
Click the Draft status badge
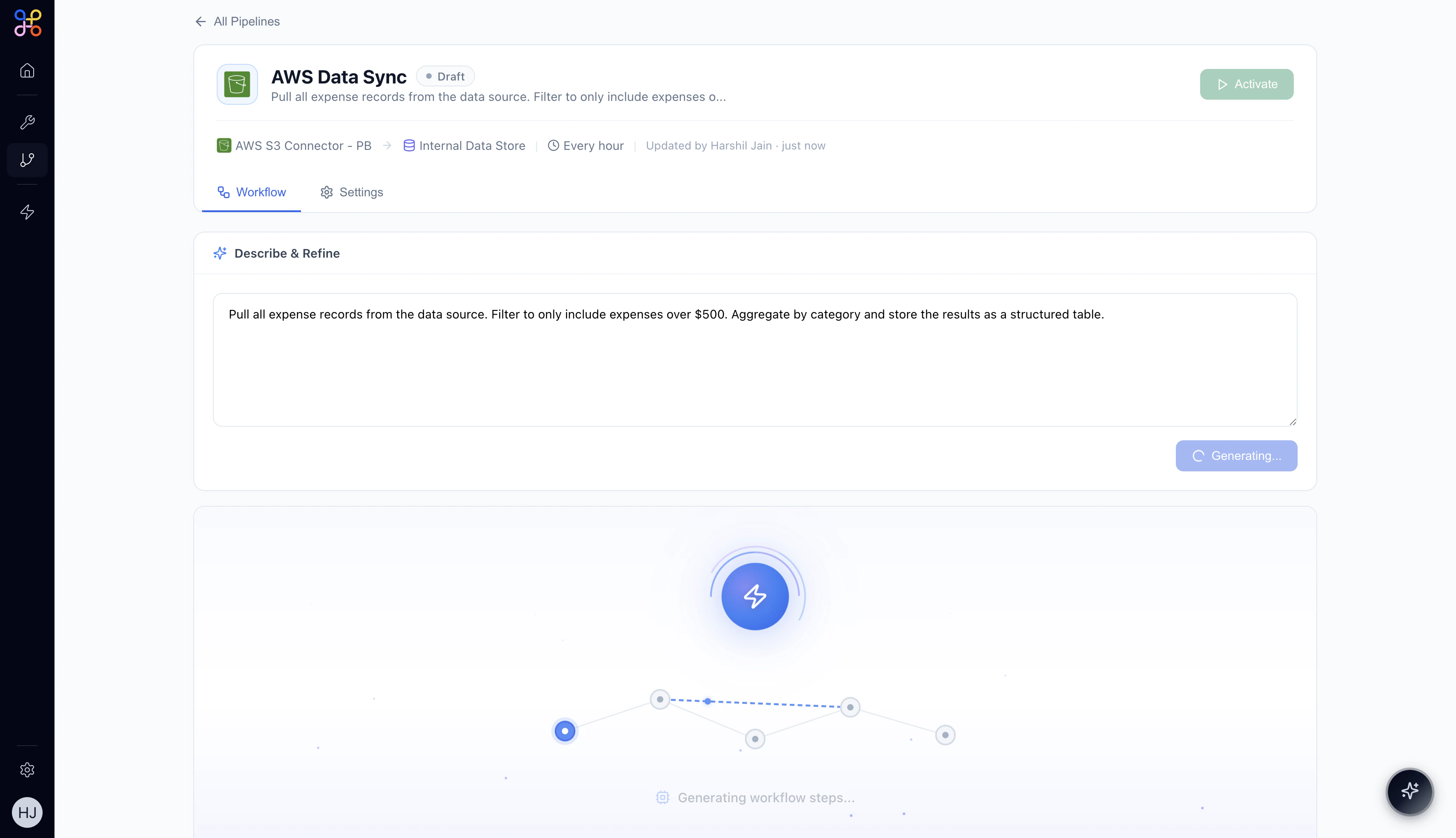(445, 76)
